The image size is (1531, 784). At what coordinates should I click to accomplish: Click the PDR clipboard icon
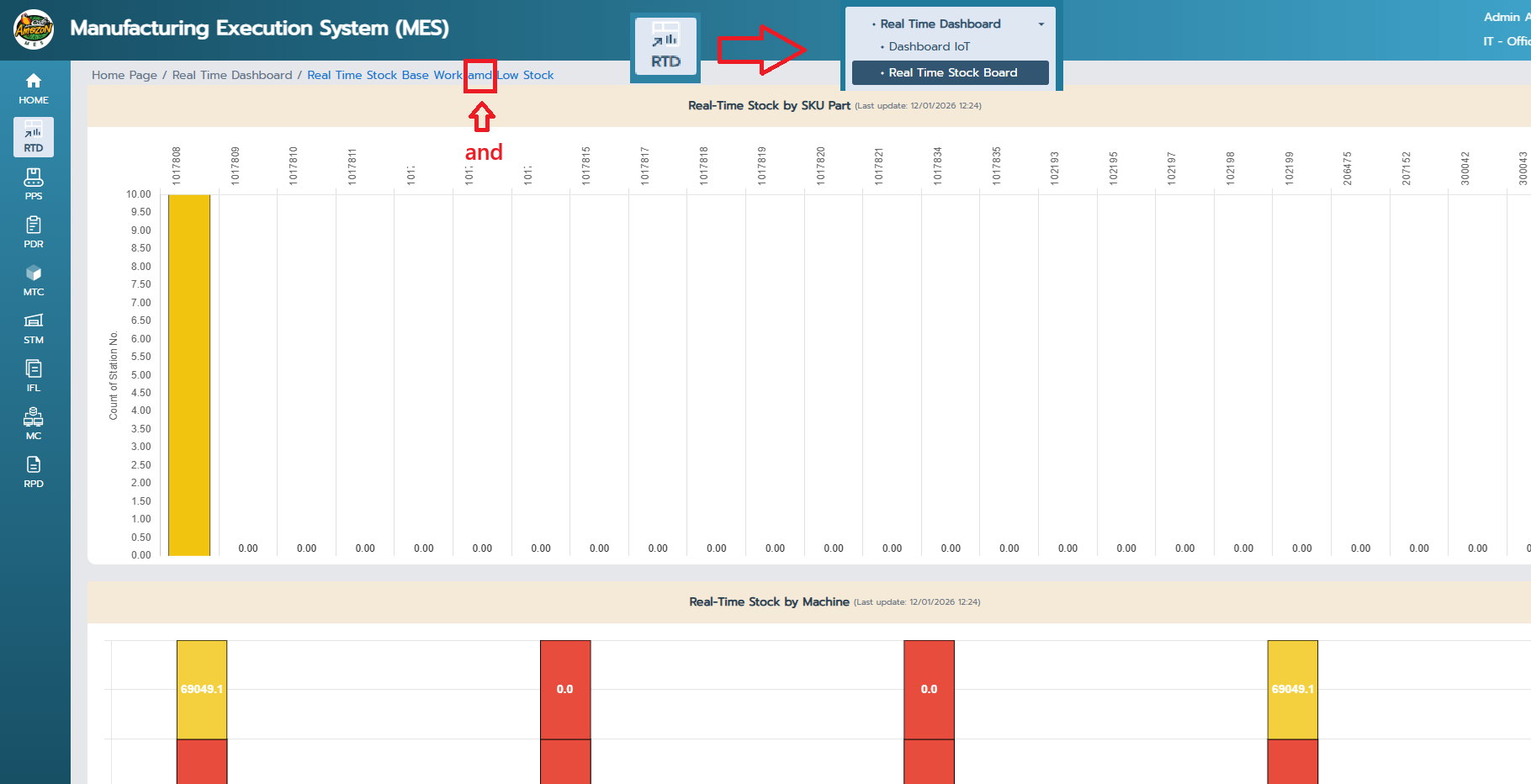(34, 232)
